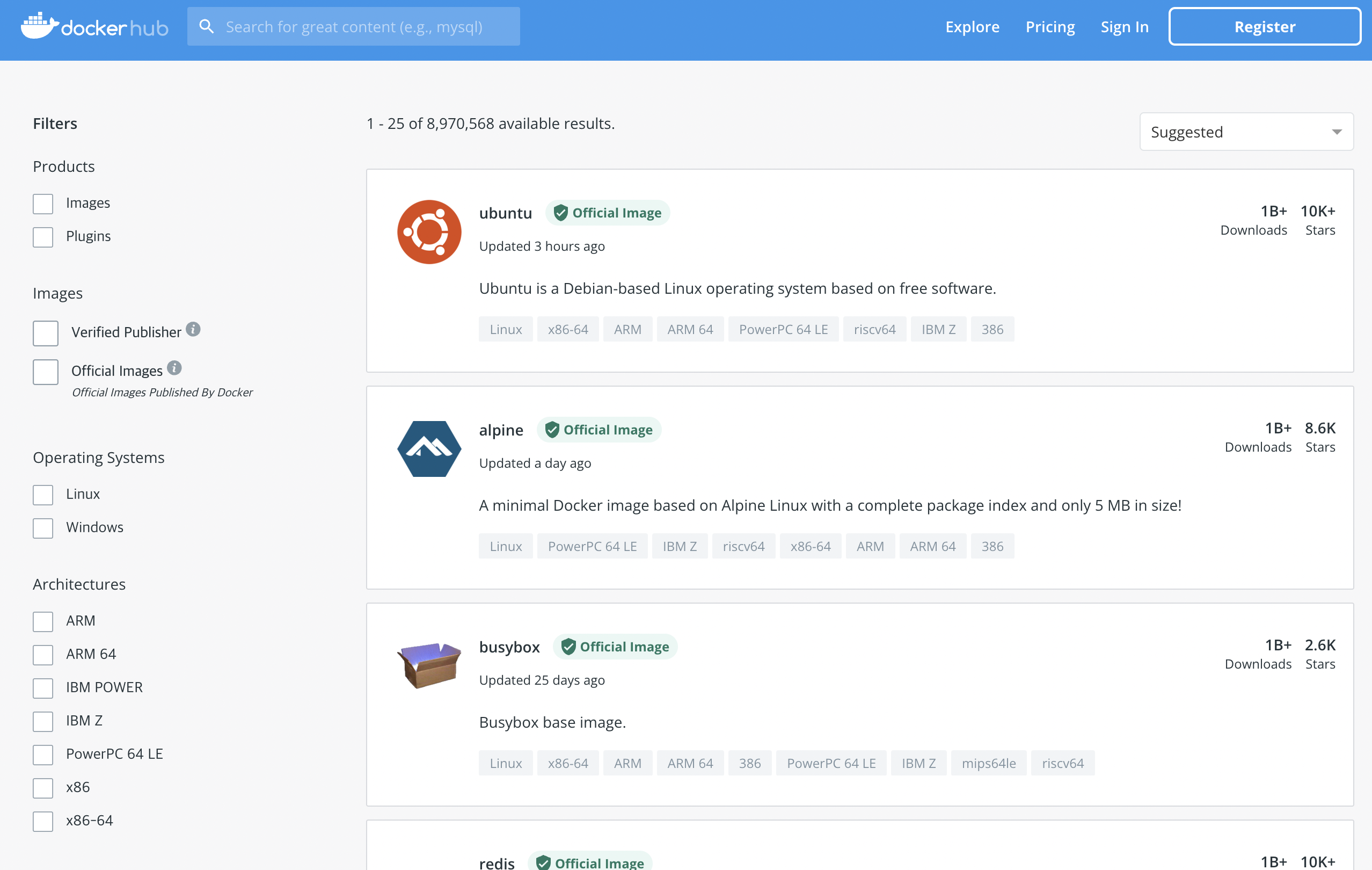
Task: Click the Docker Hub whale logo
Action: tap(40, 26)
